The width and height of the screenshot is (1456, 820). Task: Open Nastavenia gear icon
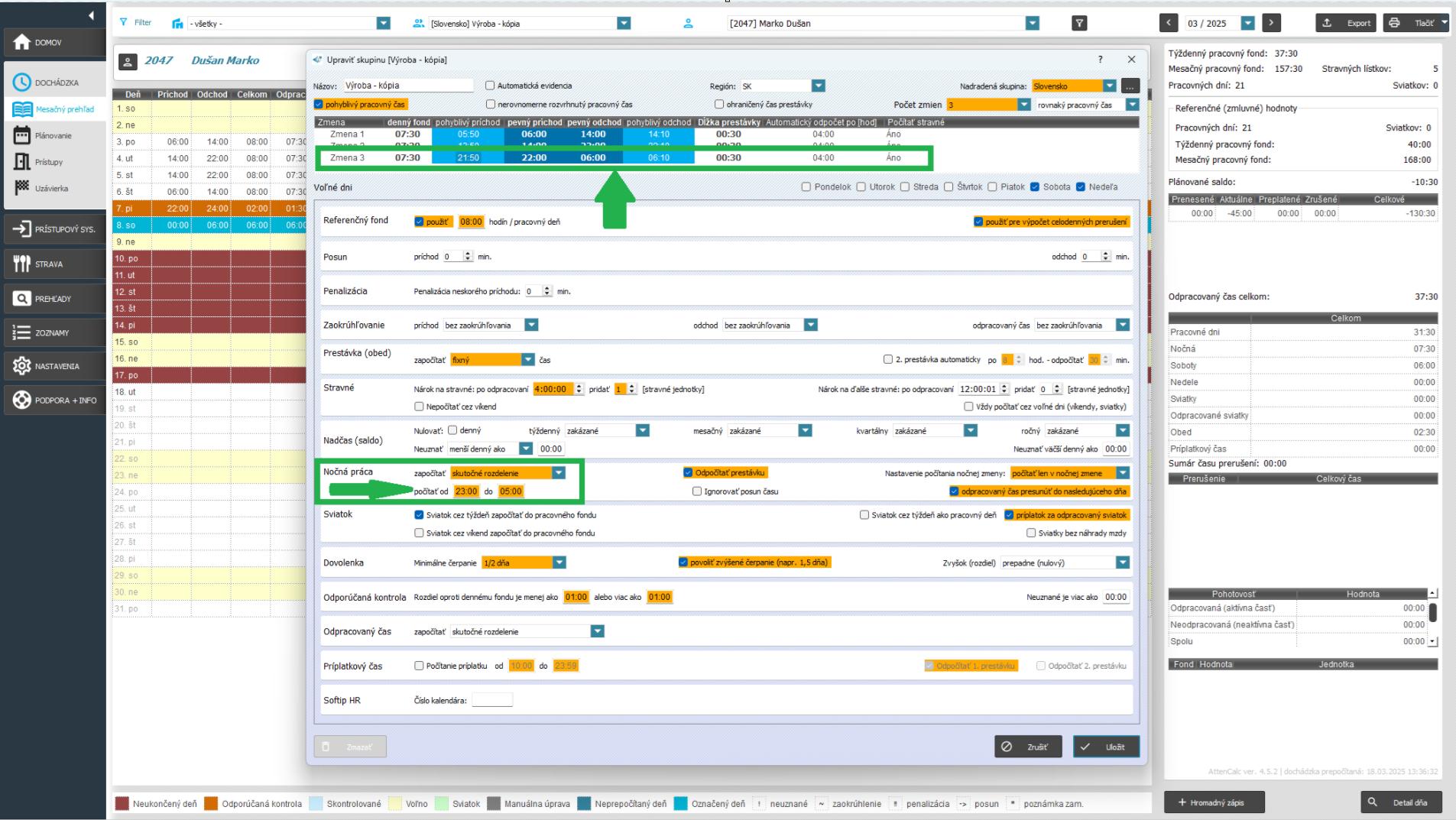[21, 366]
